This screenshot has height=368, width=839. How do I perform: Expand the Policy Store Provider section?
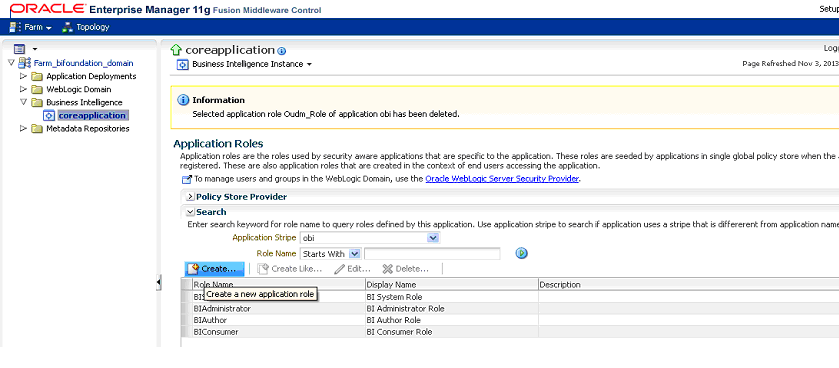click(x=190, y=197)
